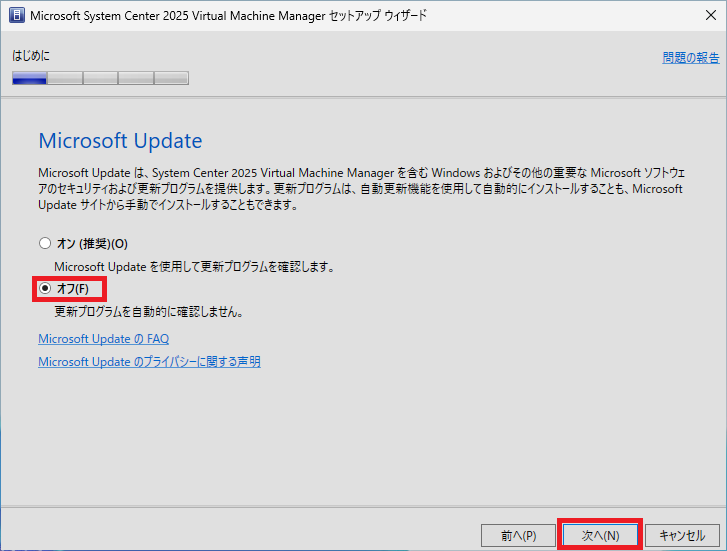
Task: Click text 更新プログラムを自動的に確認しません。
Action: coord(149,312)
